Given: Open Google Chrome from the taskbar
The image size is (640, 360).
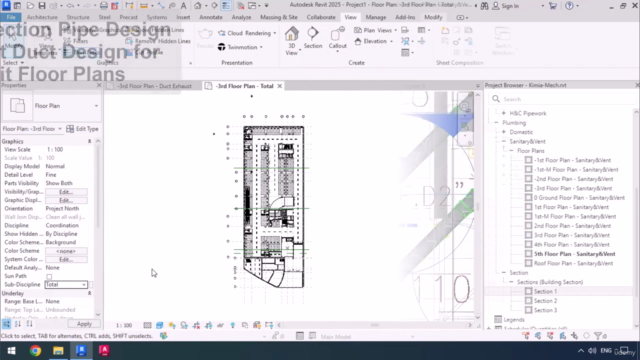Looking at the screenshot, I should [x=35, y=351].
